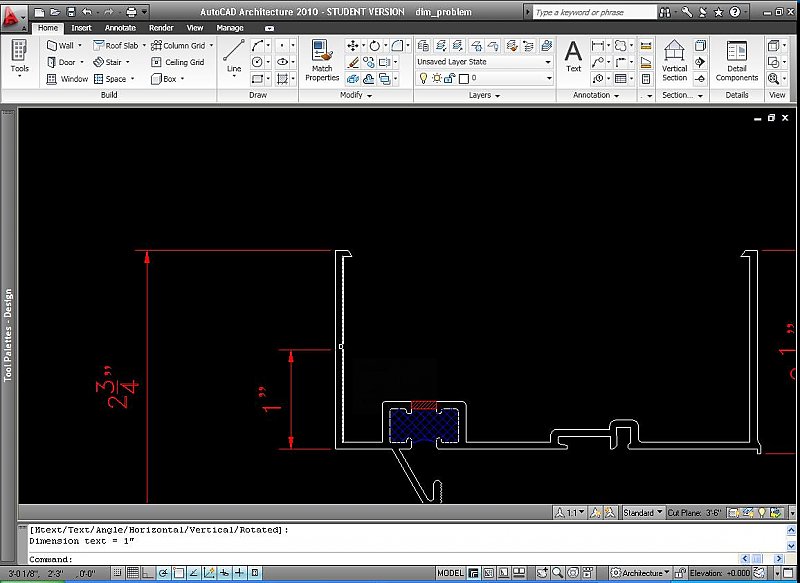Select the Line tool
The width and height of the screenshot is (800, 583).
click(x=233, y=62)
